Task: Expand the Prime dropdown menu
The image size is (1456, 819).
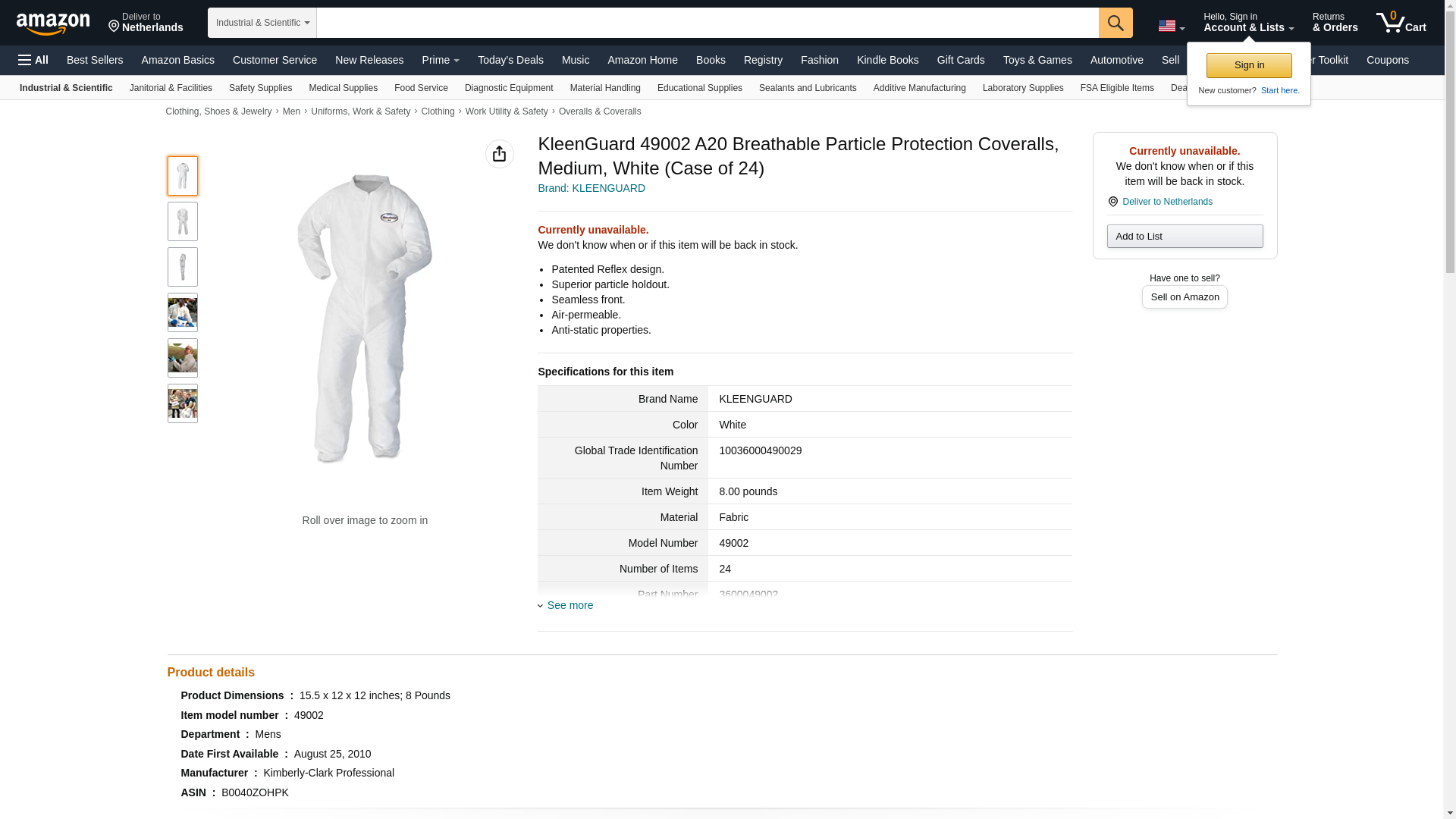Action: (x=441, y=60)
